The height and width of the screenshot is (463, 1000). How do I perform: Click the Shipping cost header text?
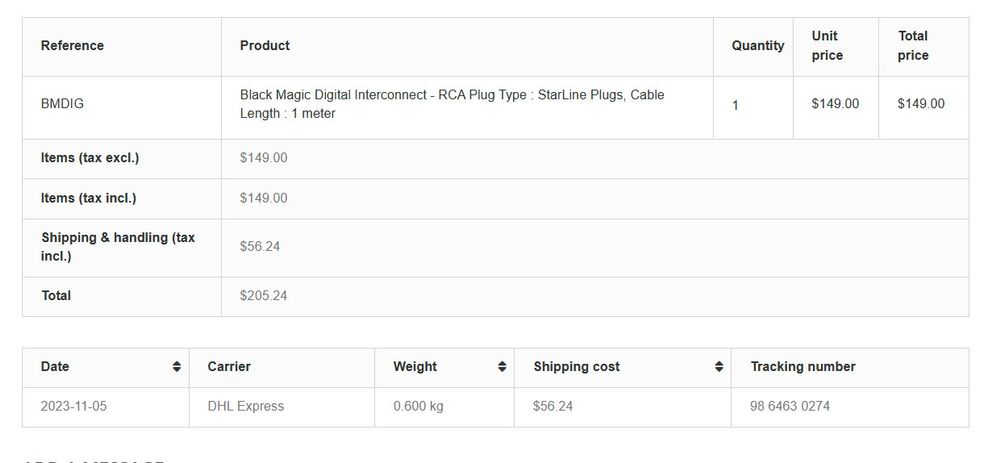pyautogui.click(x=577, y=367)
